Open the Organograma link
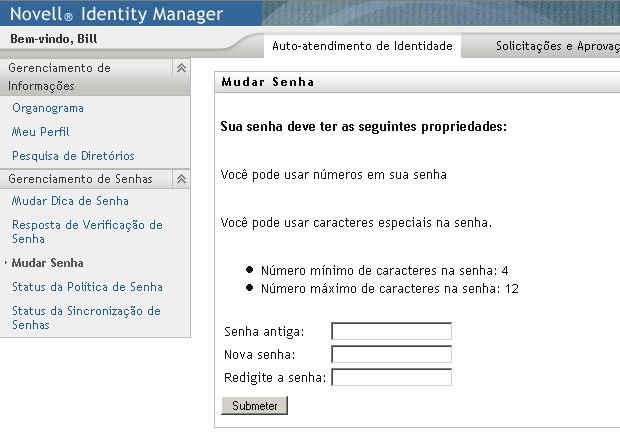Screen dimensions: 620x448 [x=48, y=108]
